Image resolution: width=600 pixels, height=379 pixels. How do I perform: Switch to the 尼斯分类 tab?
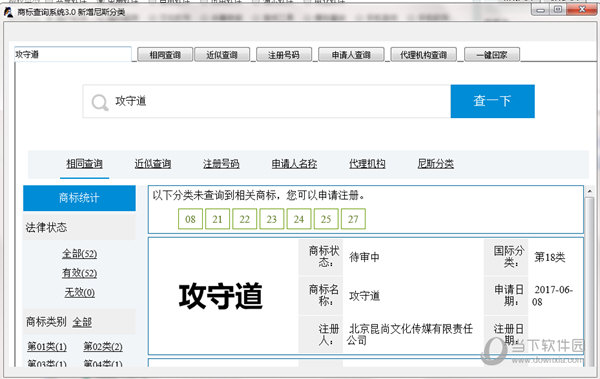pos(435,164)
